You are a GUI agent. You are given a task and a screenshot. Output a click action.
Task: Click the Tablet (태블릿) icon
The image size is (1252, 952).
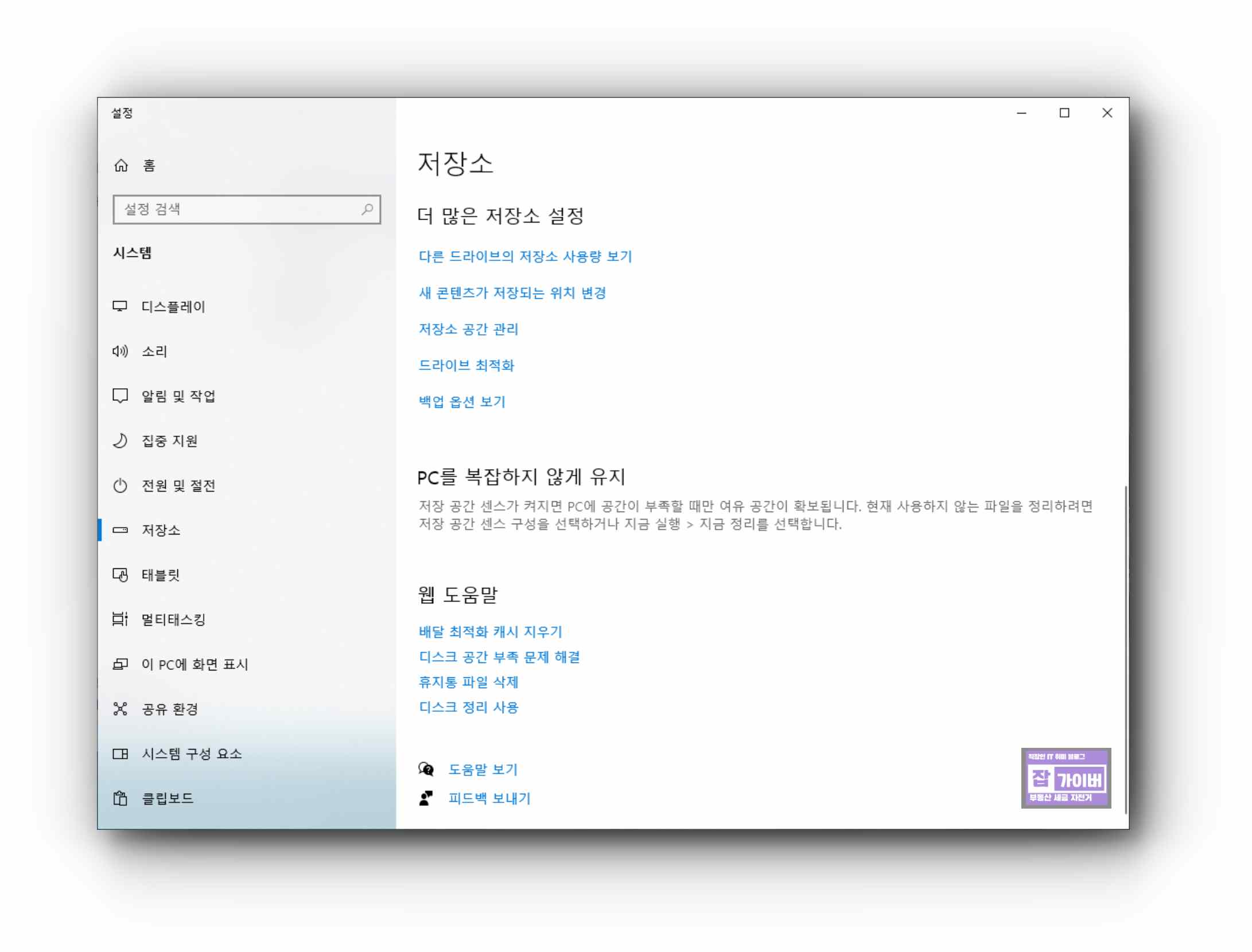[120, 575]
